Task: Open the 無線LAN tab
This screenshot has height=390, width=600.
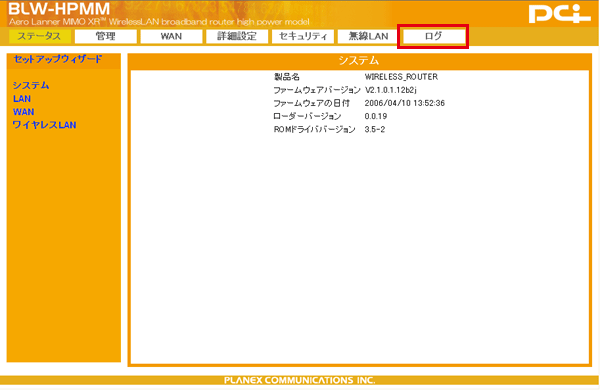Action: [x=368, y=36]
